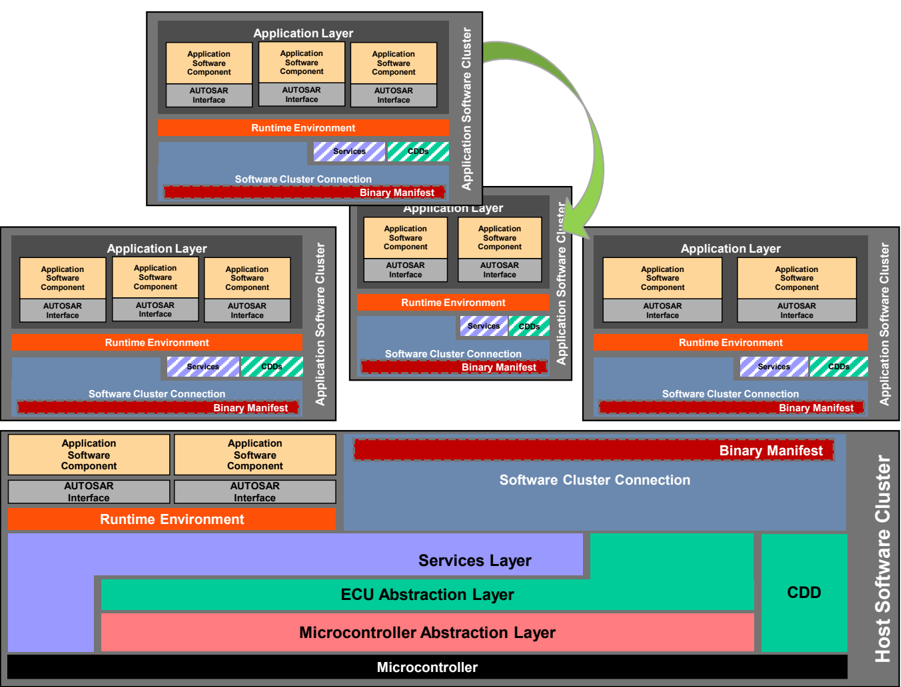Select the CDDs box in the left cluster

(x=271, y=366)
